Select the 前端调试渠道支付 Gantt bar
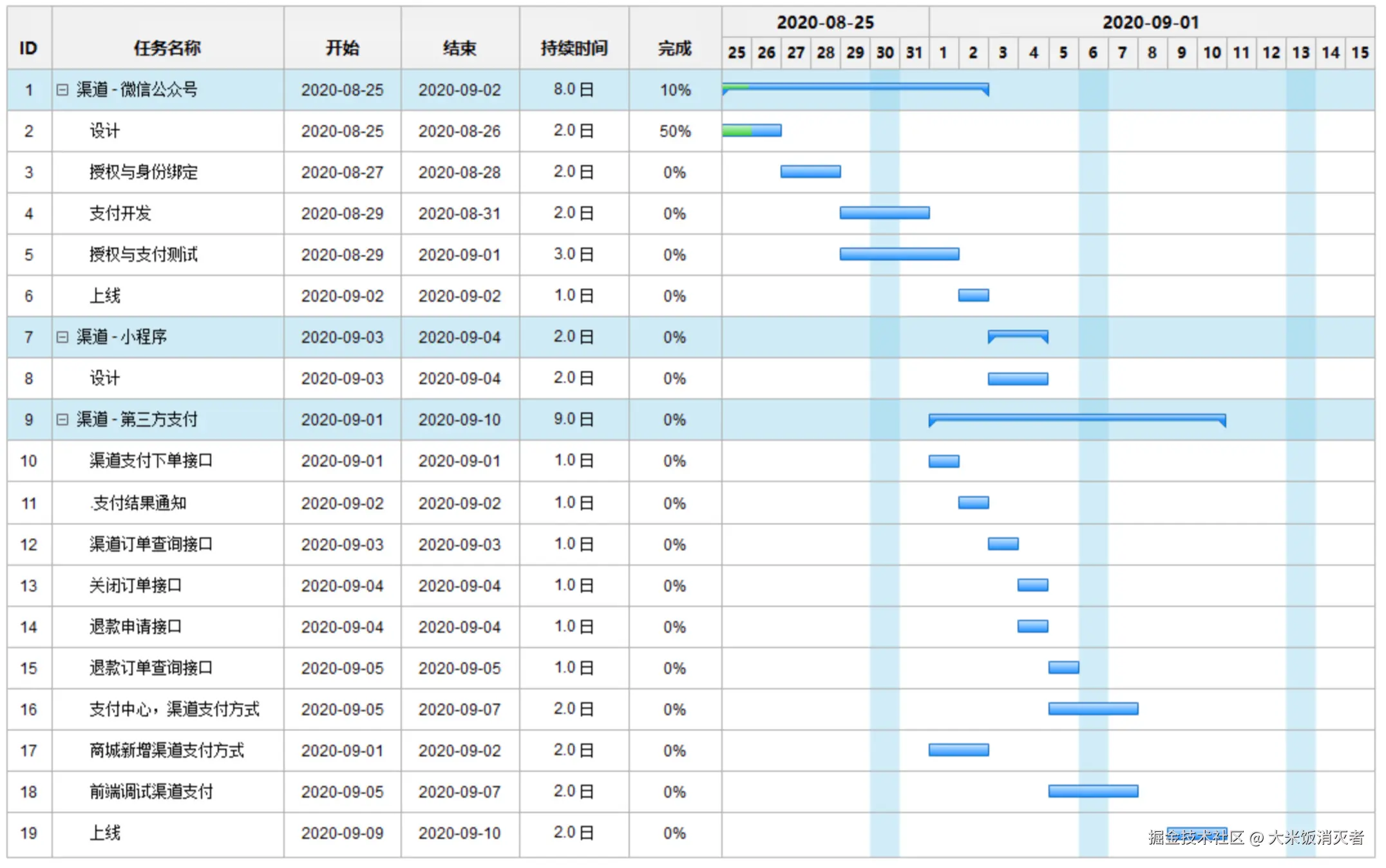 [1093, 791]
